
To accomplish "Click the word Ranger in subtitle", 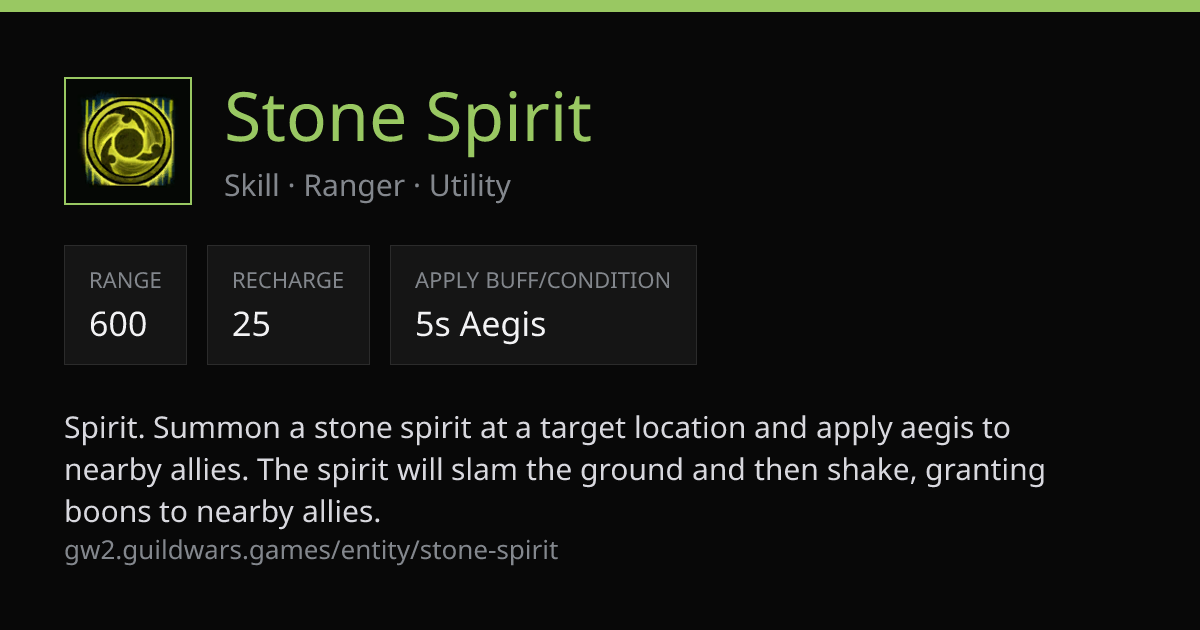I will click(354, 186).
